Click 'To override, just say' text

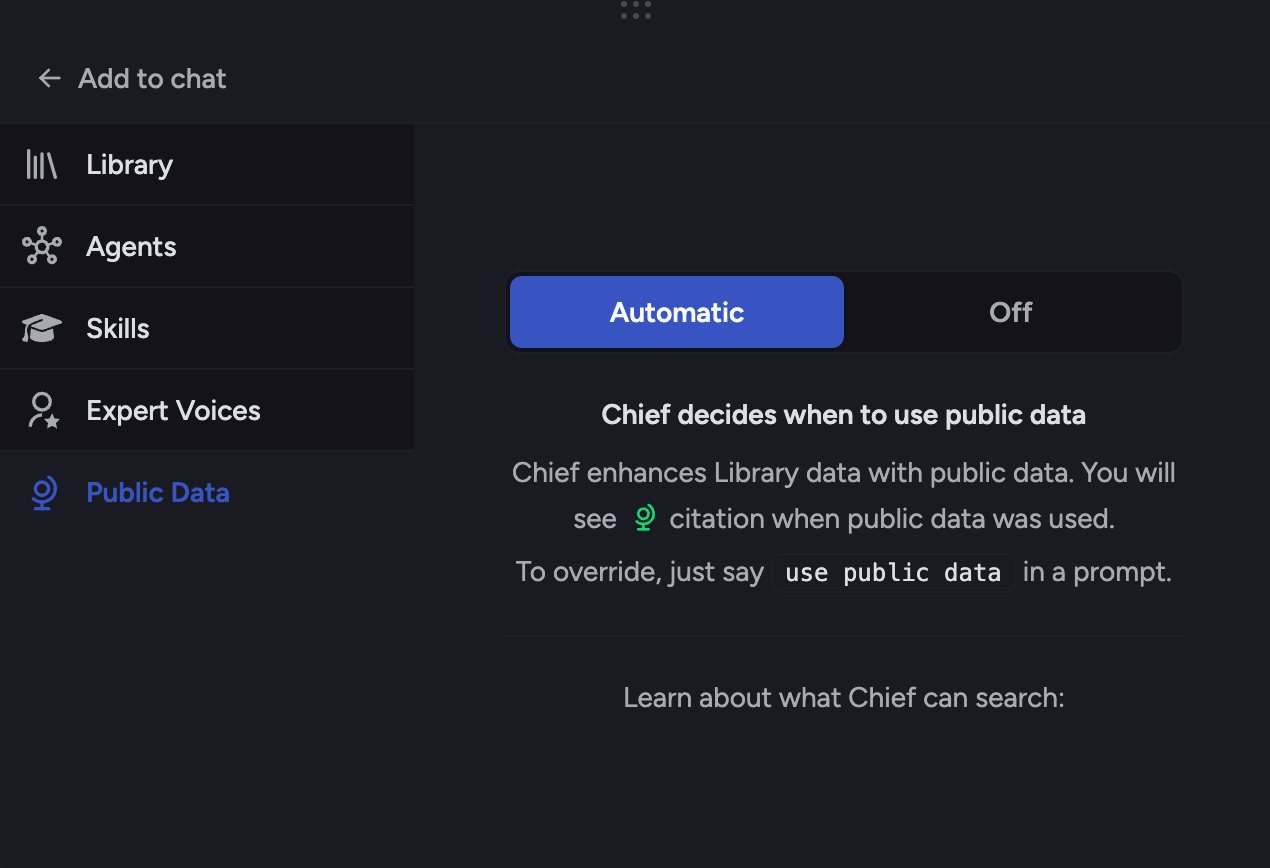[640, 572]
